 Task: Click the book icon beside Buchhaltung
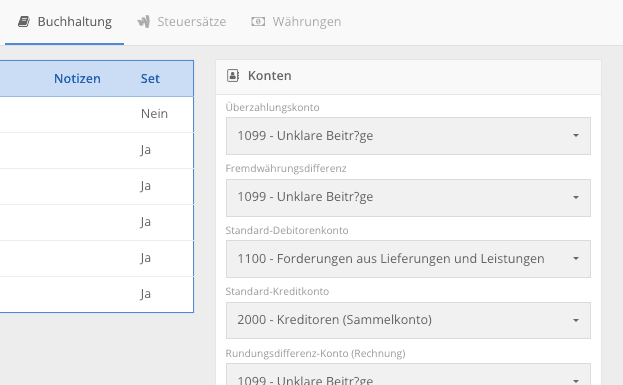[x=24, y=21]
